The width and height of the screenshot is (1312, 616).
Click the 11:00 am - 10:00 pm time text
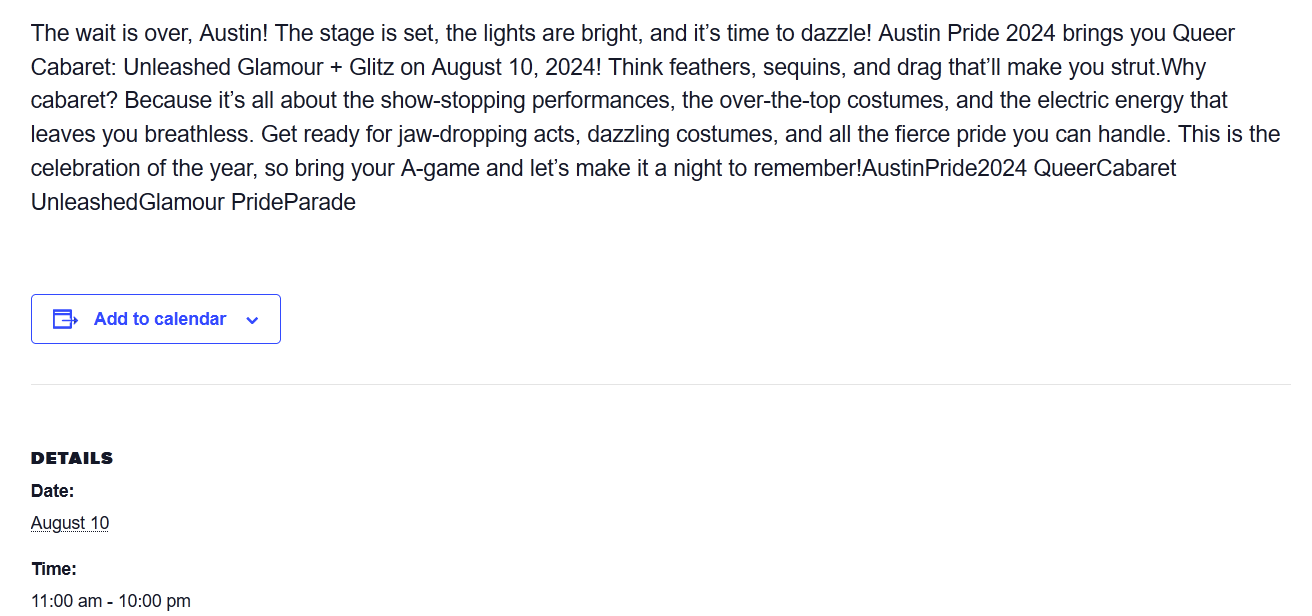point(111,601)
